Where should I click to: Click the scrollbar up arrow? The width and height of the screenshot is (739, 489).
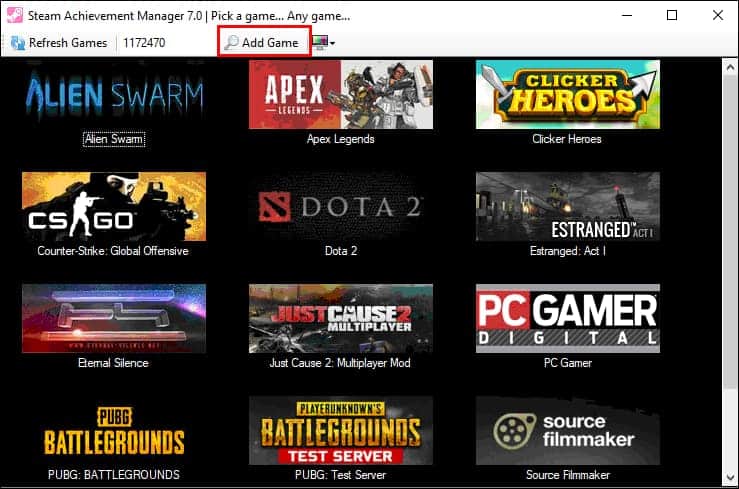coord(730,67)
